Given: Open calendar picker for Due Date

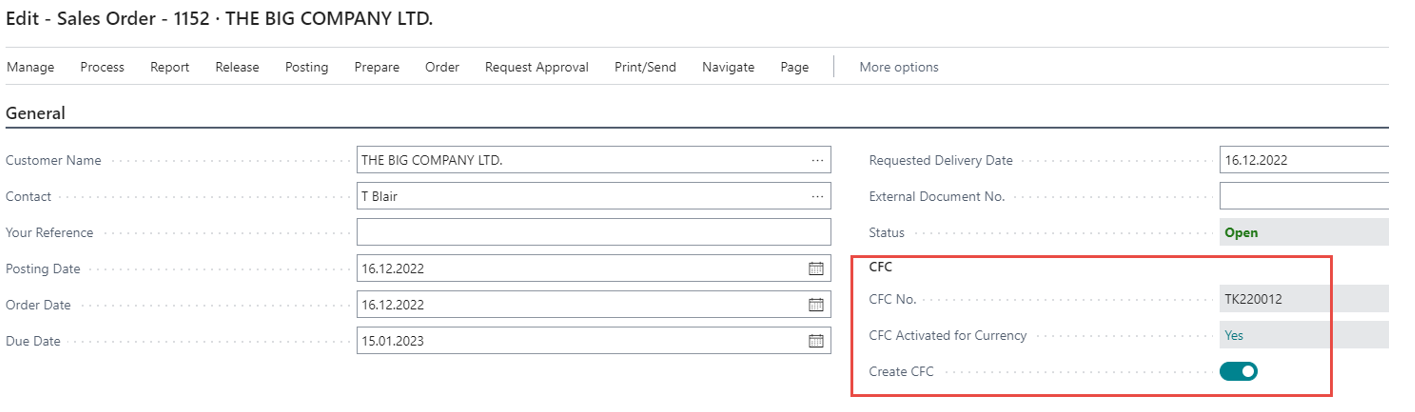Looking at the screenshot, I should (x=816, y=341).
